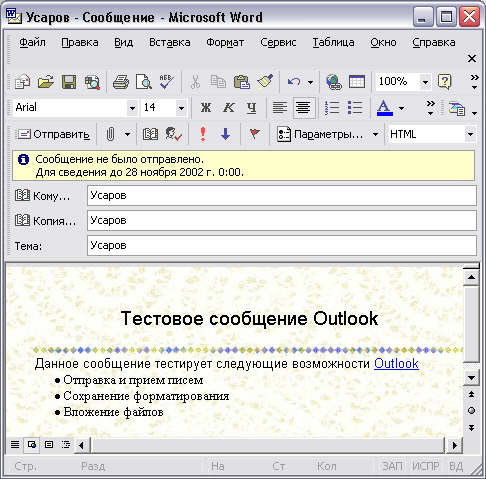The image size is (486, 479).
Task: Open the 100% zoom dropdown
Action: click(425, 82)
